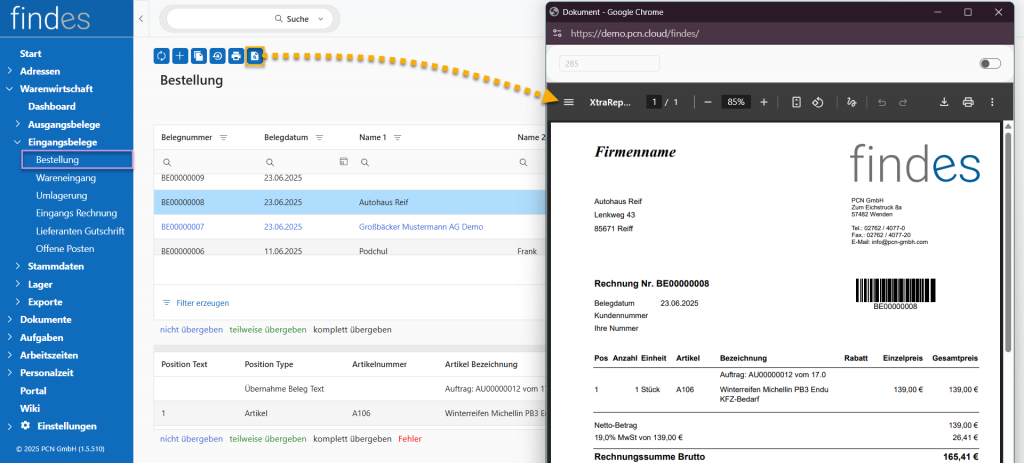
Task: Open the PDF viewer sidebar menu
Action: 569,102
